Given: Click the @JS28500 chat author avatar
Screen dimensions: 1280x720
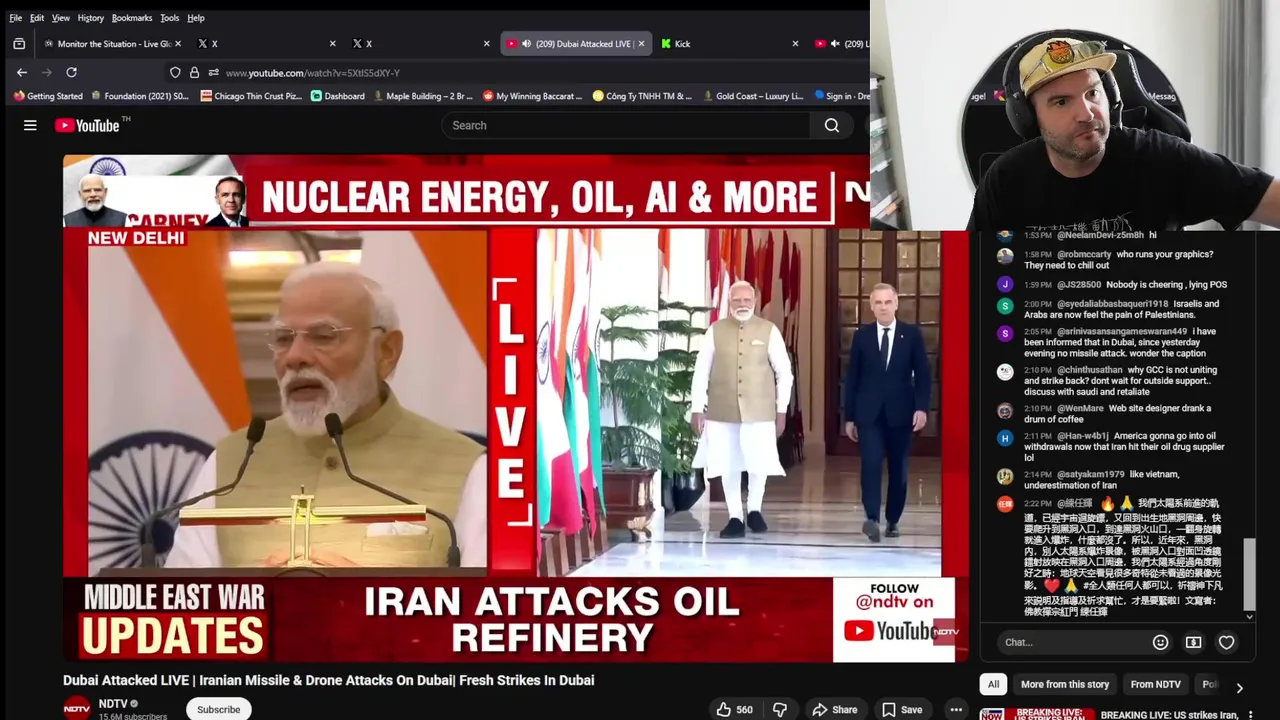Looking at the screenshot, I should click(x=1005, y=285).
